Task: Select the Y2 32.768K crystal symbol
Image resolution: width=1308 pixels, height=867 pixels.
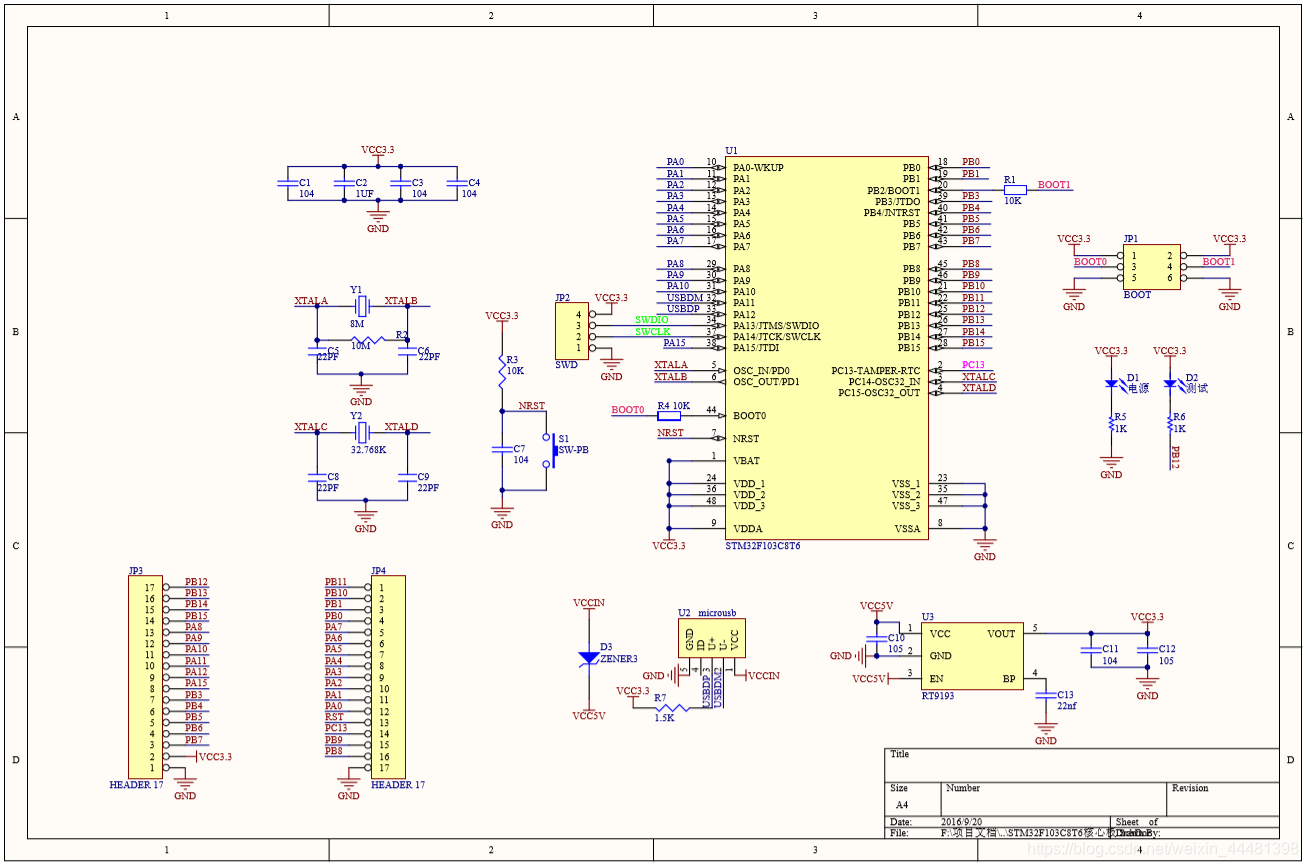Action: tap(360, 432)
